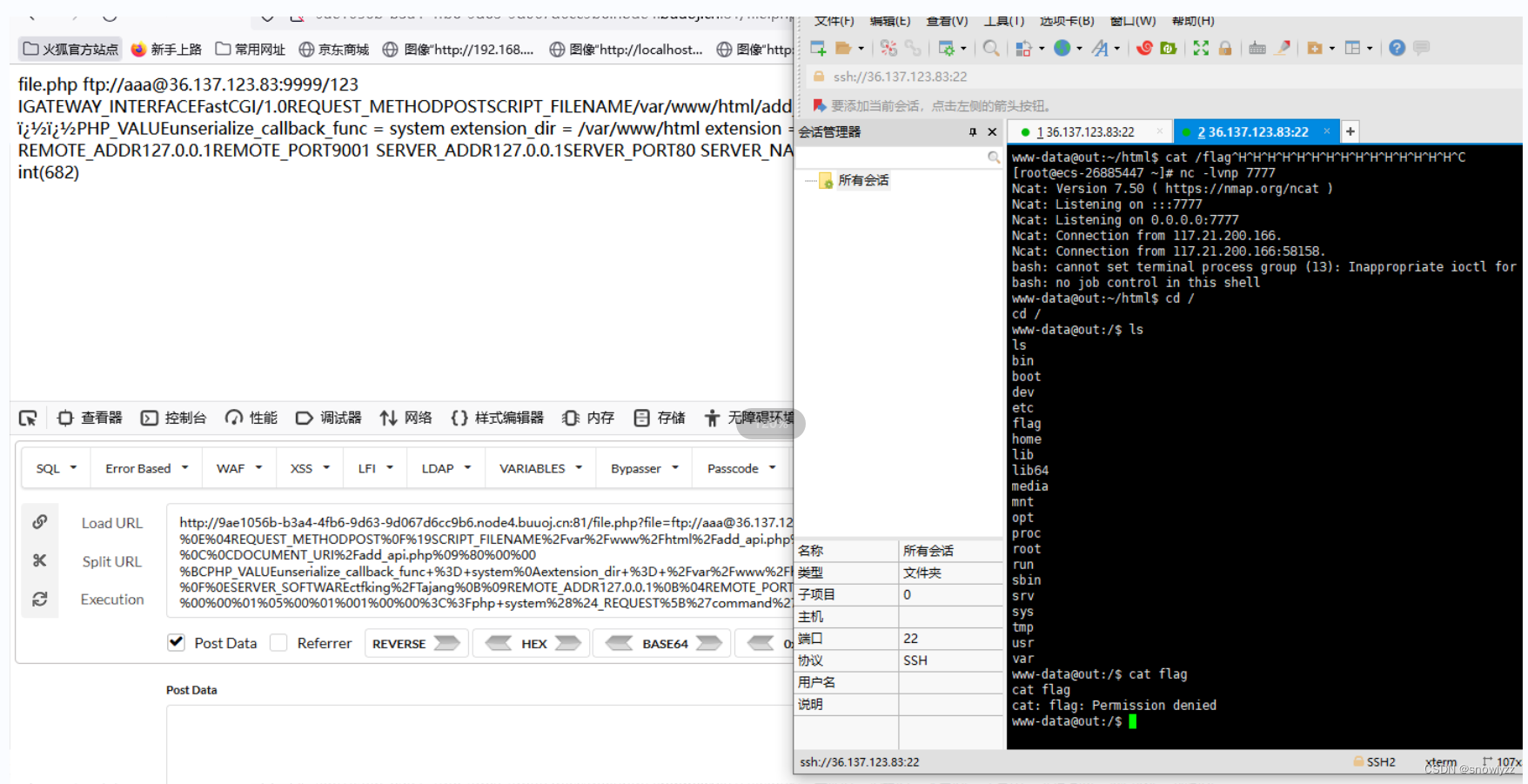1528x784 pixels.
Task: Create a new session in Xshell toolbar
Action: pos(818,48)
